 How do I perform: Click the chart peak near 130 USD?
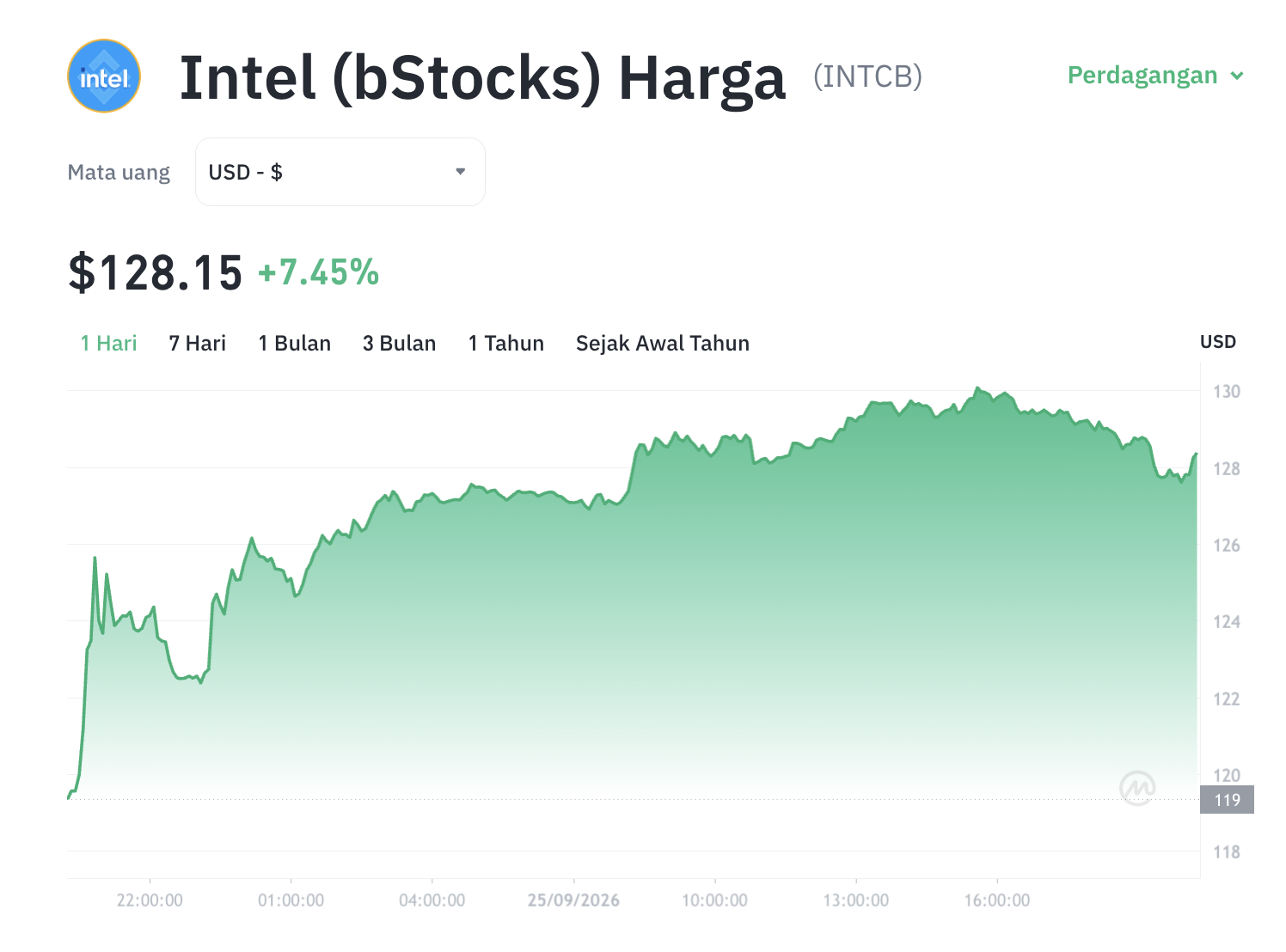pos(977,388)
